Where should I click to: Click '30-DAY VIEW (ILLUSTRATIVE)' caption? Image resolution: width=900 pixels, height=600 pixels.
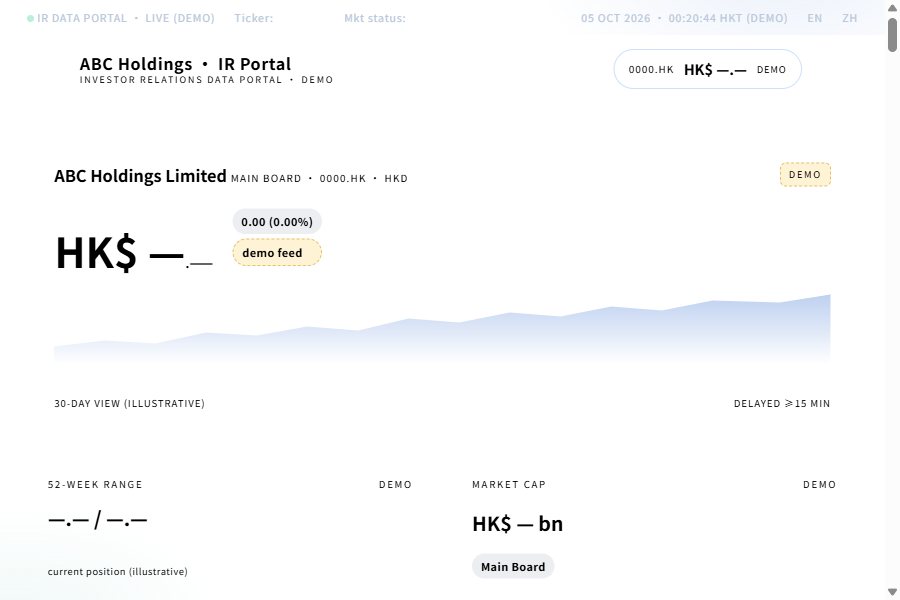pos(129,404)
